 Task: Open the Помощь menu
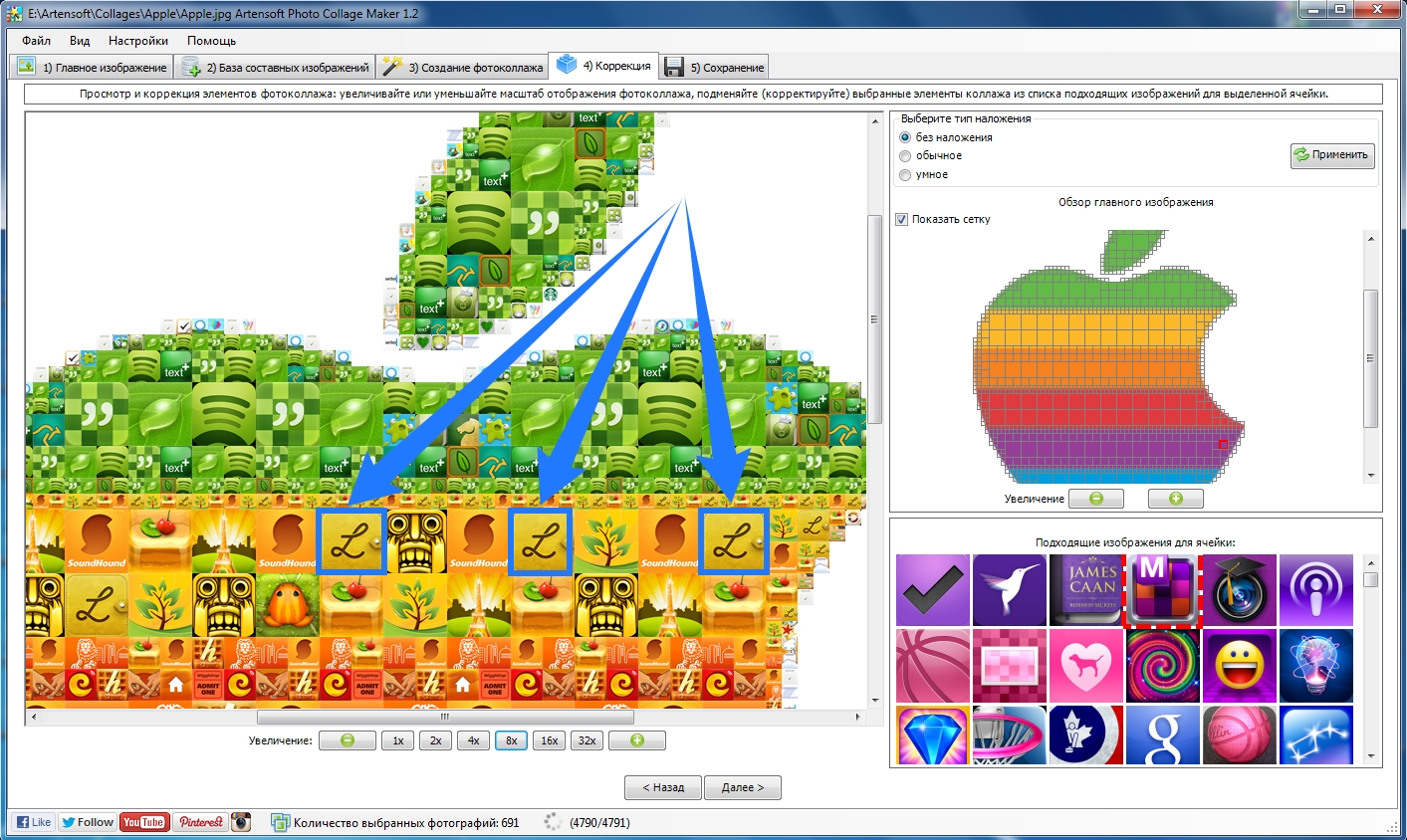pyautogui.click(x=211, y=41)
